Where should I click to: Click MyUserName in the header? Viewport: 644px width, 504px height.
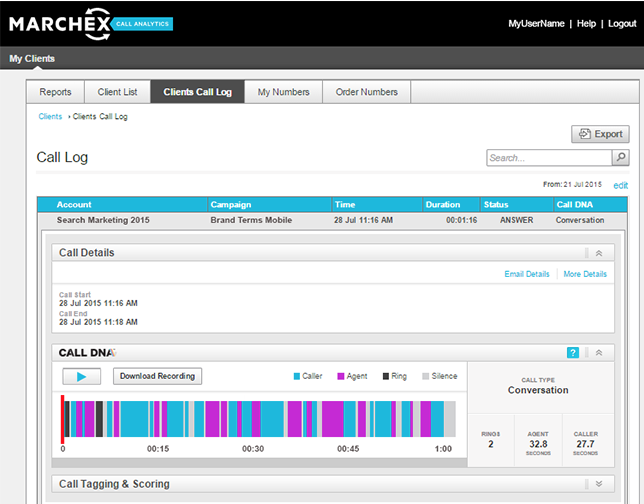click(536, 24)
